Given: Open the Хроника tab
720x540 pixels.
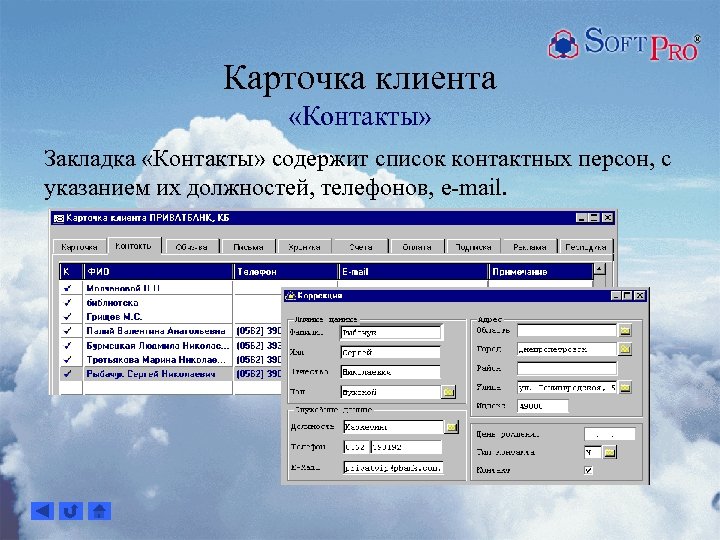Looking at the screenshot, I should 304,247.
